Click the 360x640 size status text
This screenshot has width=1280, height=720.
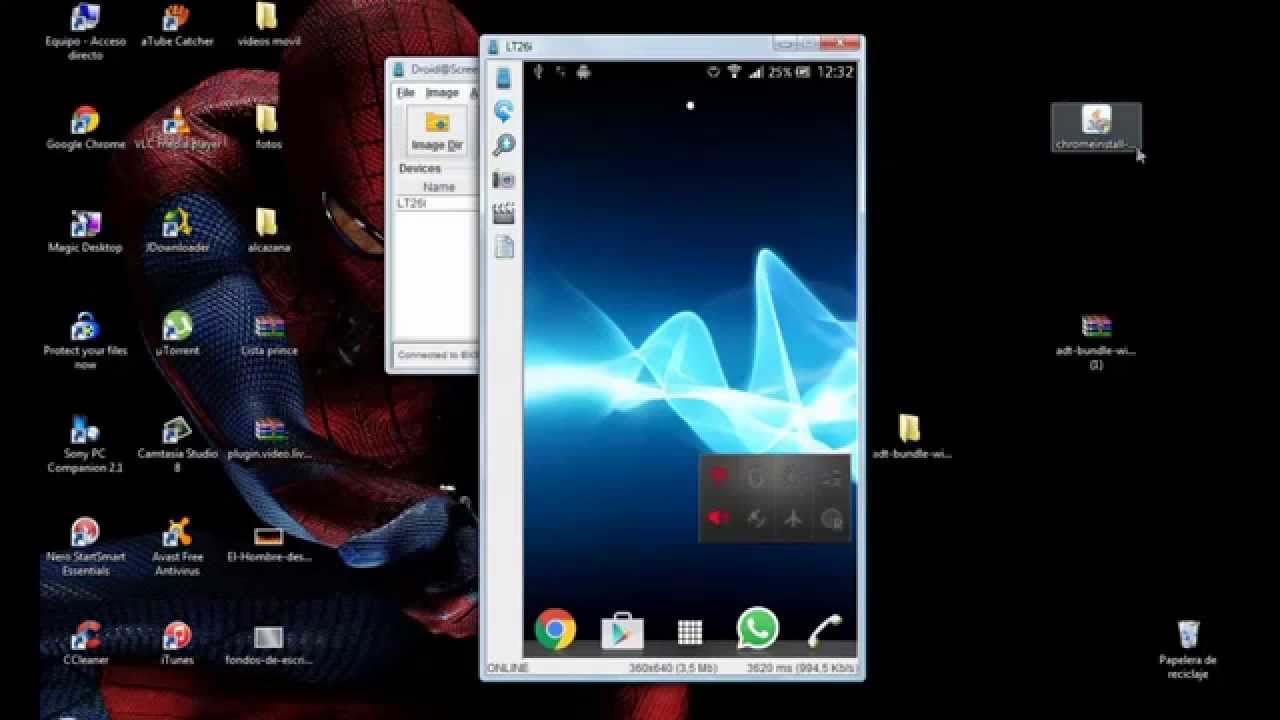coord(673,667)
